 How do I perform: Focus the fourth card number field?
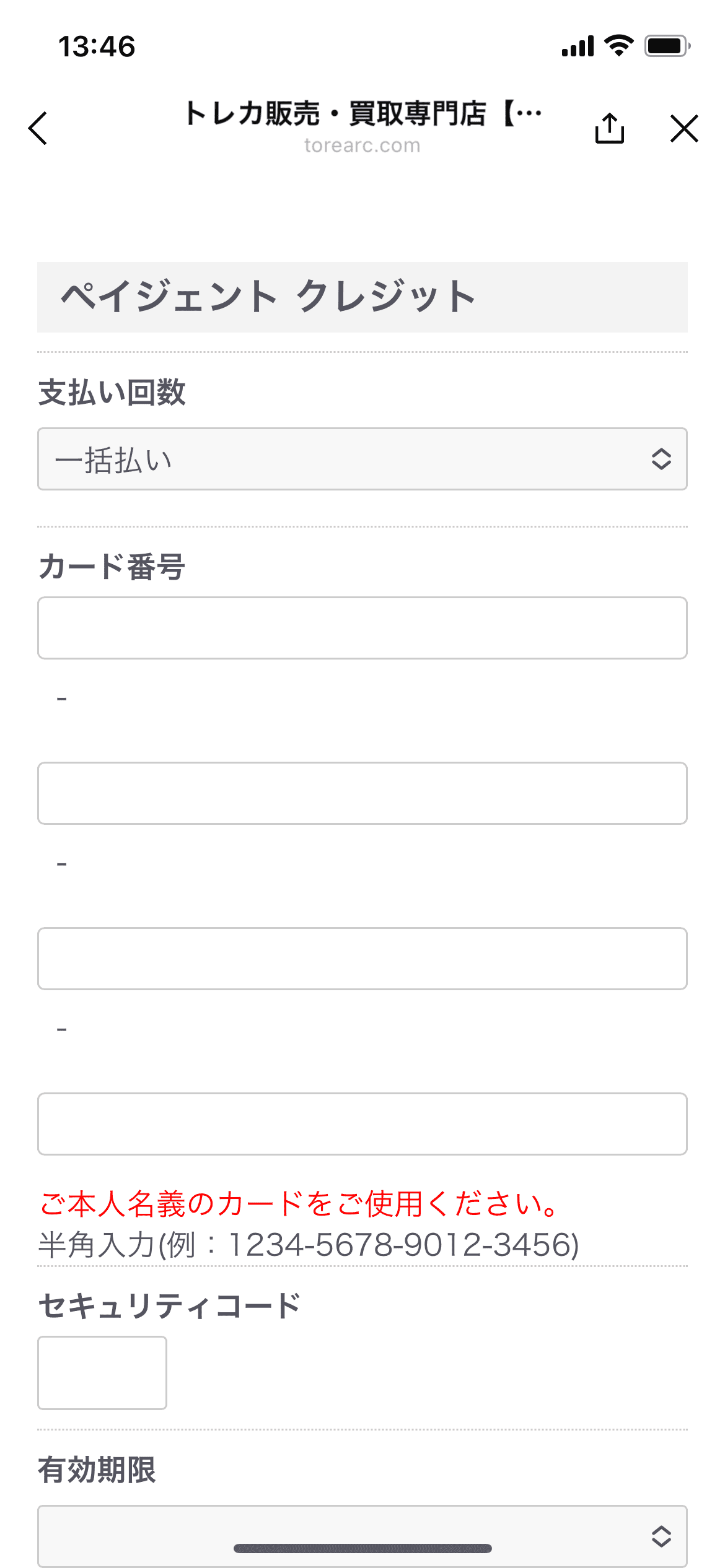click(362, 1124)
